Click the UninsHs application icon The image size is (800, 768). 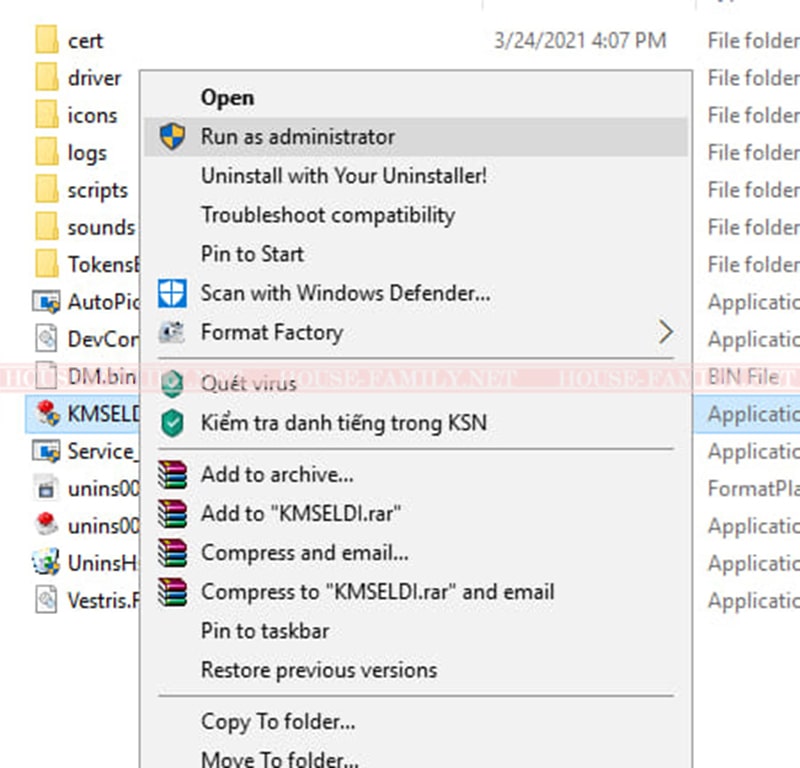(x=45, y=563)
